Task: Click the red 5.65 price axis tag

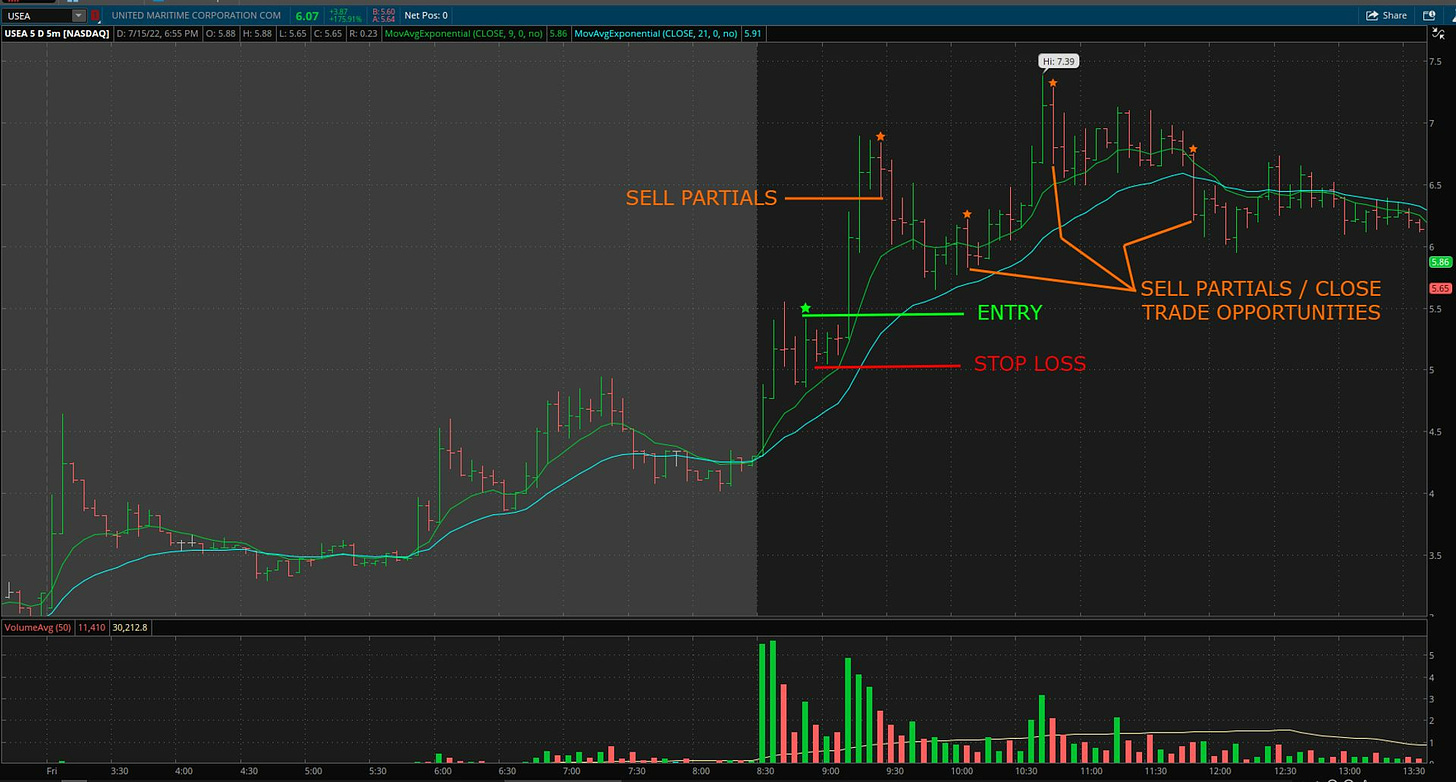Action: pyautogui.click(x=1440, y=288)
